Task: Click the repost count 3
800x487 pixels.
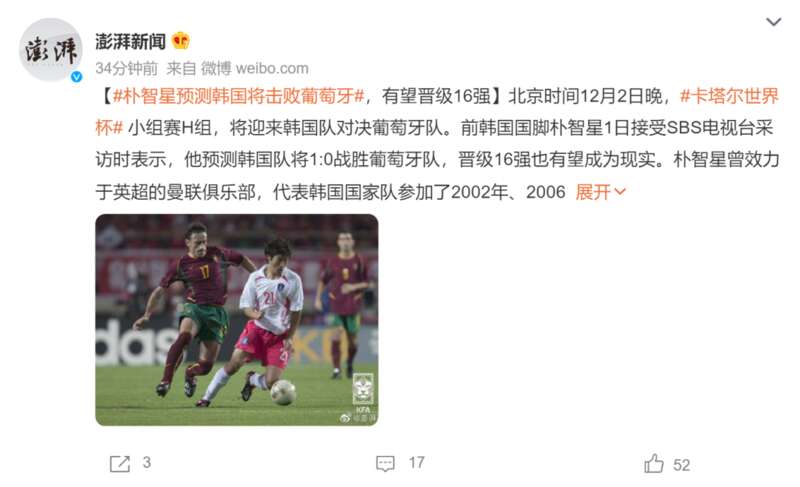Action: tap(147, 463)
